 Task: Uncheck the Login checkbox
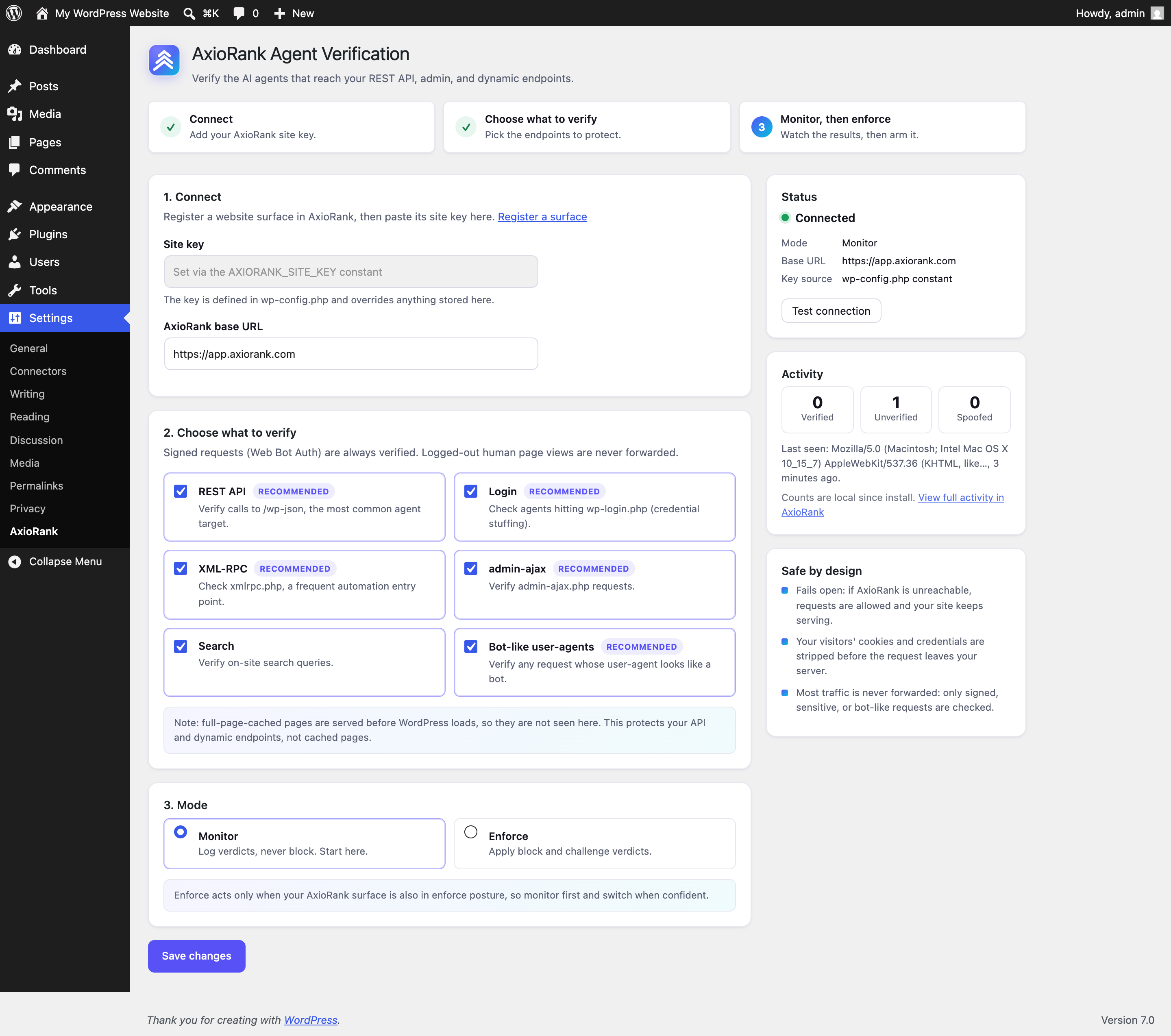click(x=471, y=491)
